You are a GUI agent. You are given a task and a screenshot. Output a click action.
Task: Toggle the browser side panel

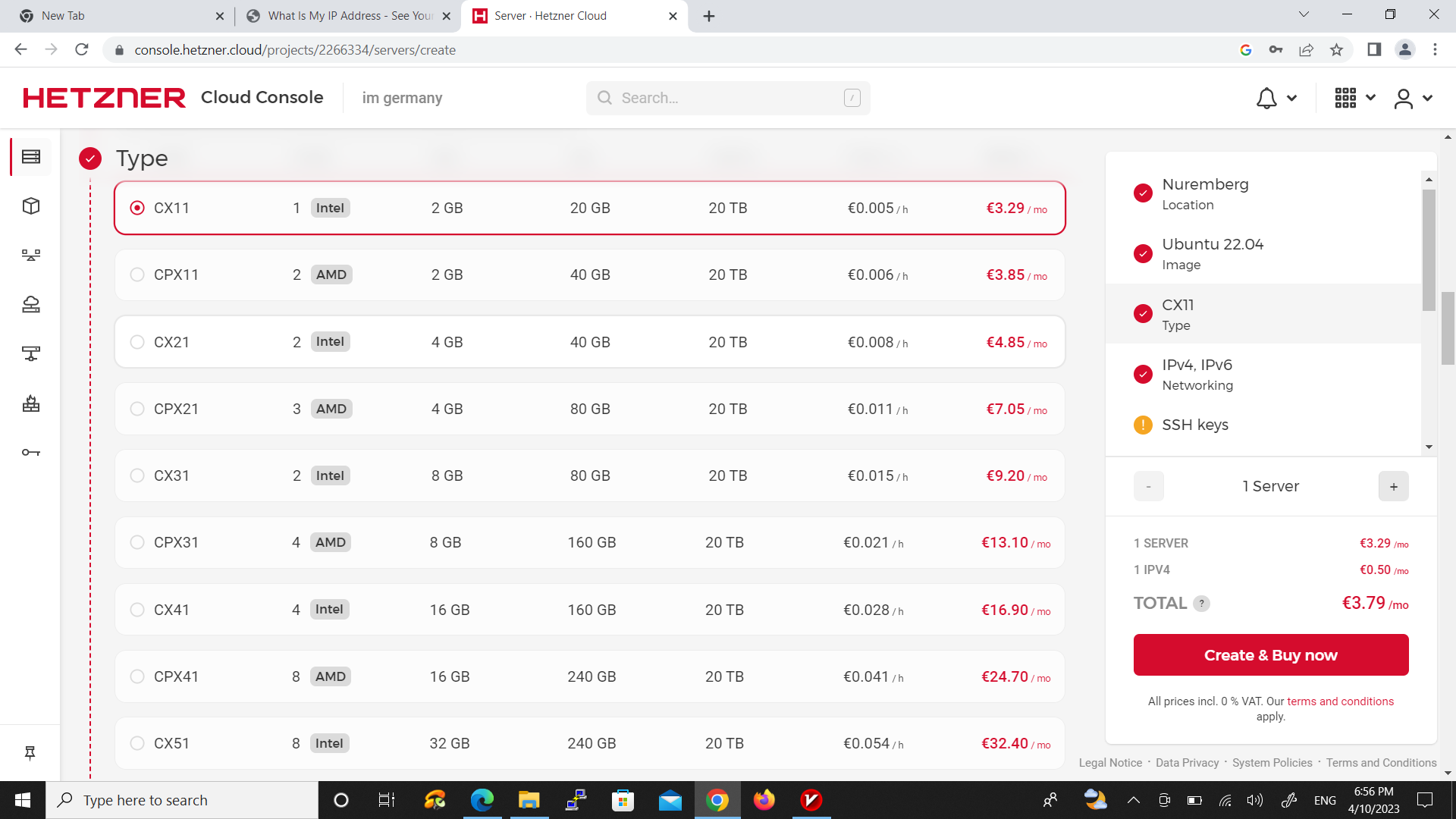pos(1374,49)
